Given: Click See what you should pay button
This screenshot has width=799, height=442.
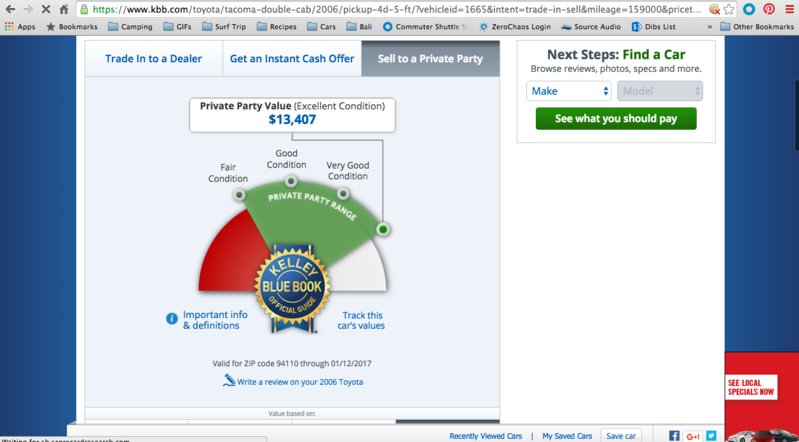Looking at the screenshot, I should click(x=616, y=119).
